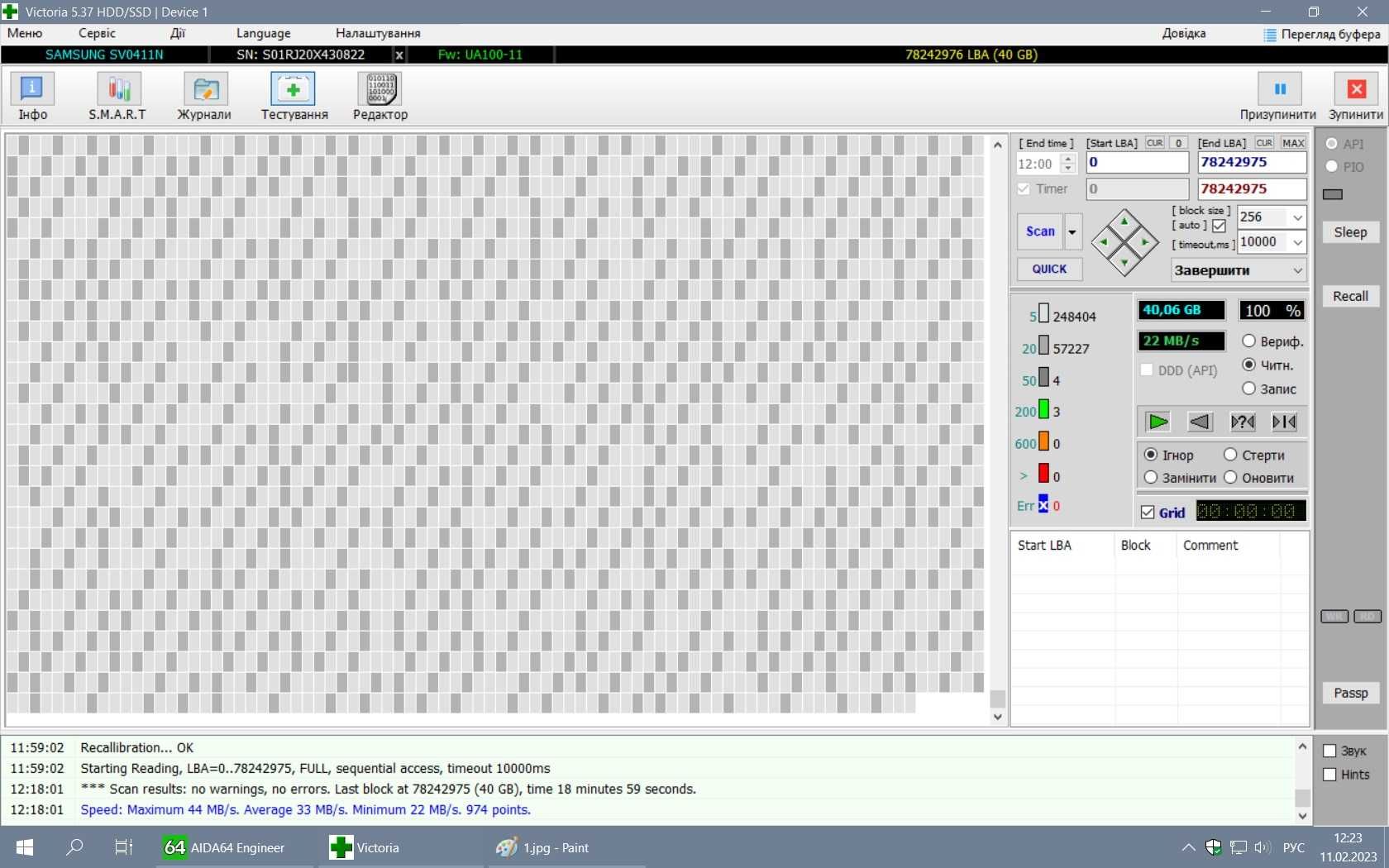The width and height of the screenshot is (1389, 868).
Task: Open Перегляд буфера buffer viewer
Action: tap(1322, 34)
